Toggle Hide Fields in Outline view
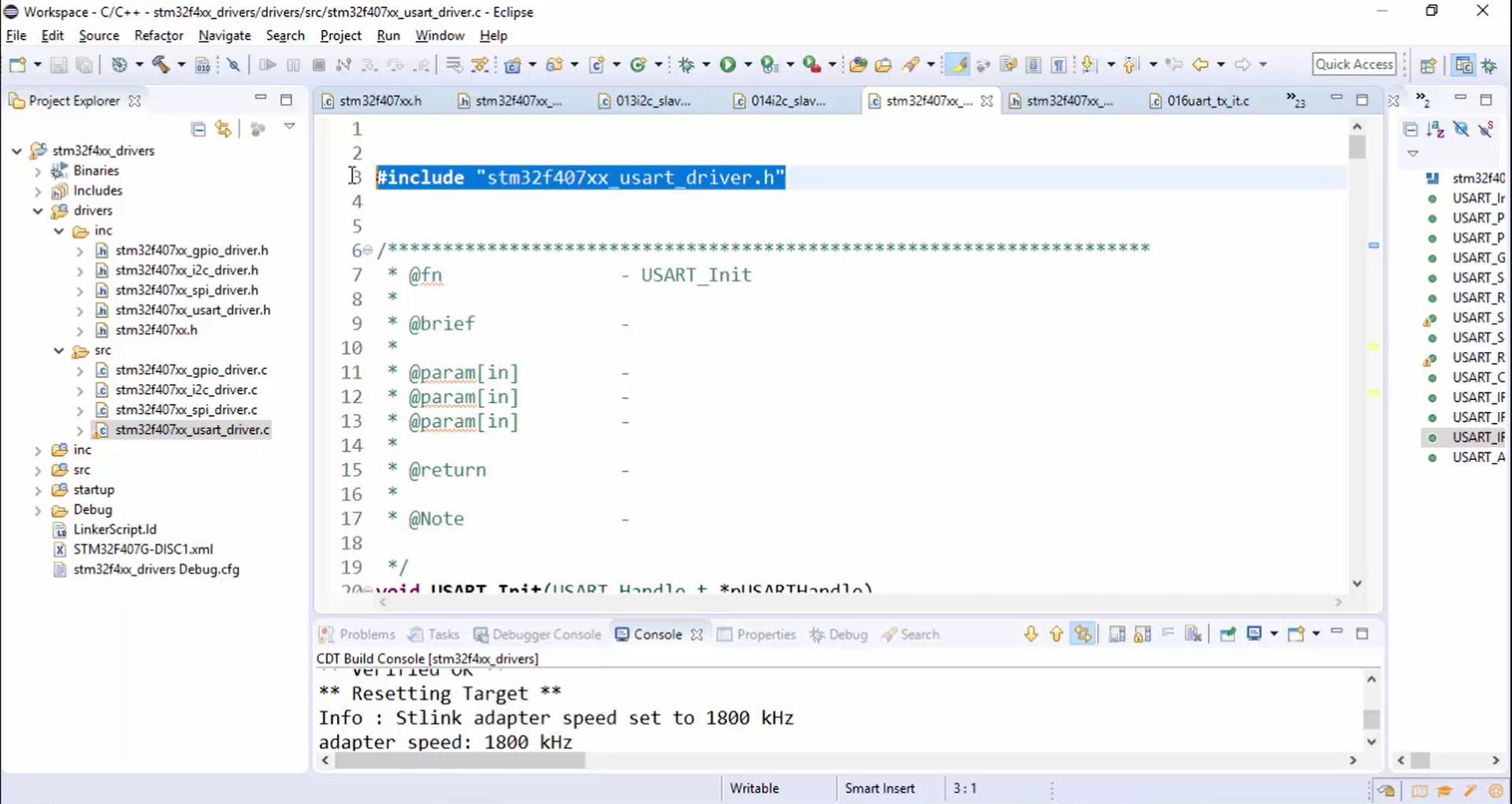 1461,129
